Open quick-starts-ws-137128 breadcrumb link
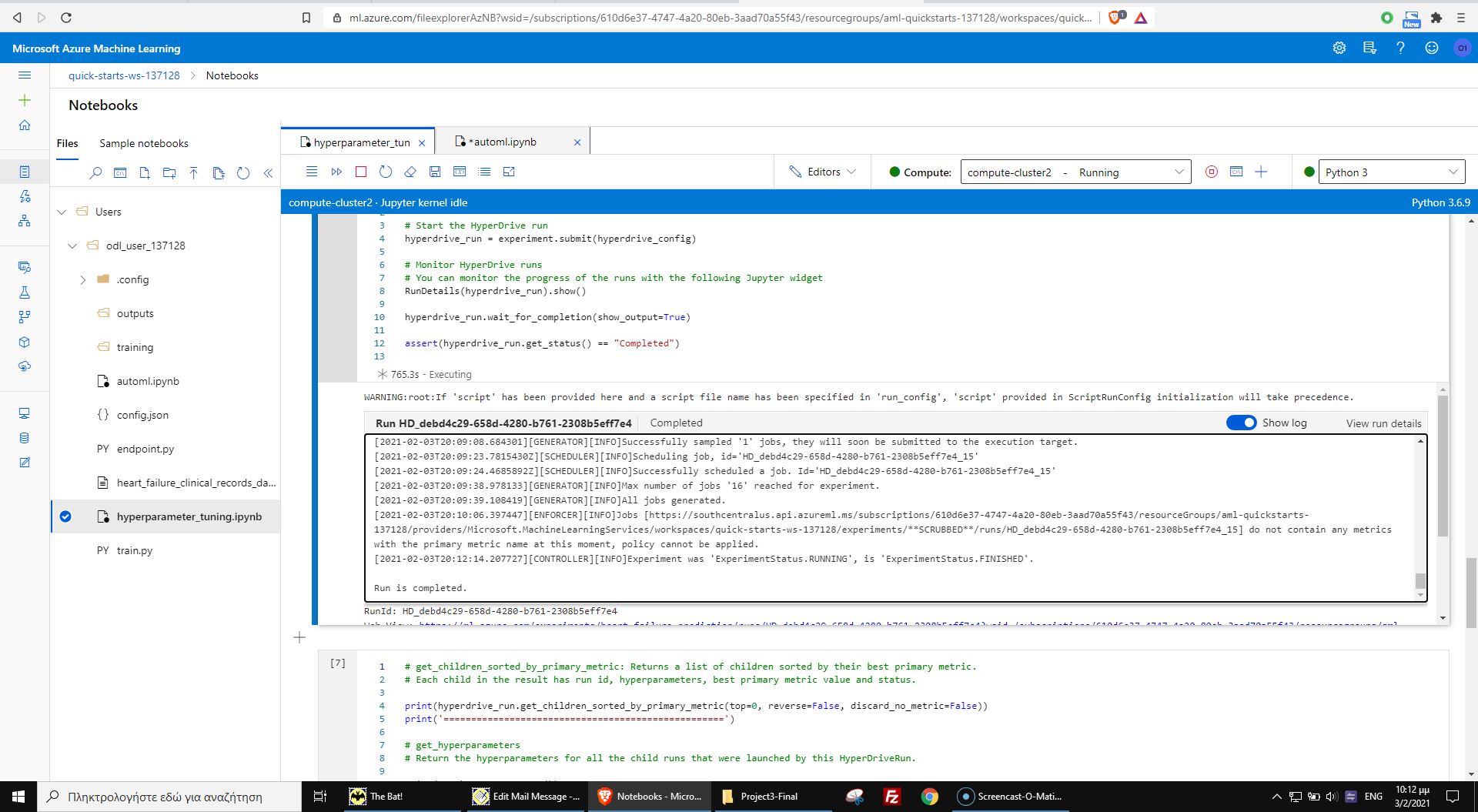 click(x=124, y=75)
